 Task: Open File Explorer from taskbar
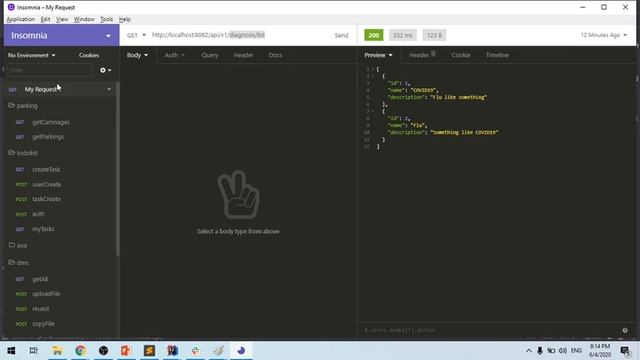click(57, 351)
